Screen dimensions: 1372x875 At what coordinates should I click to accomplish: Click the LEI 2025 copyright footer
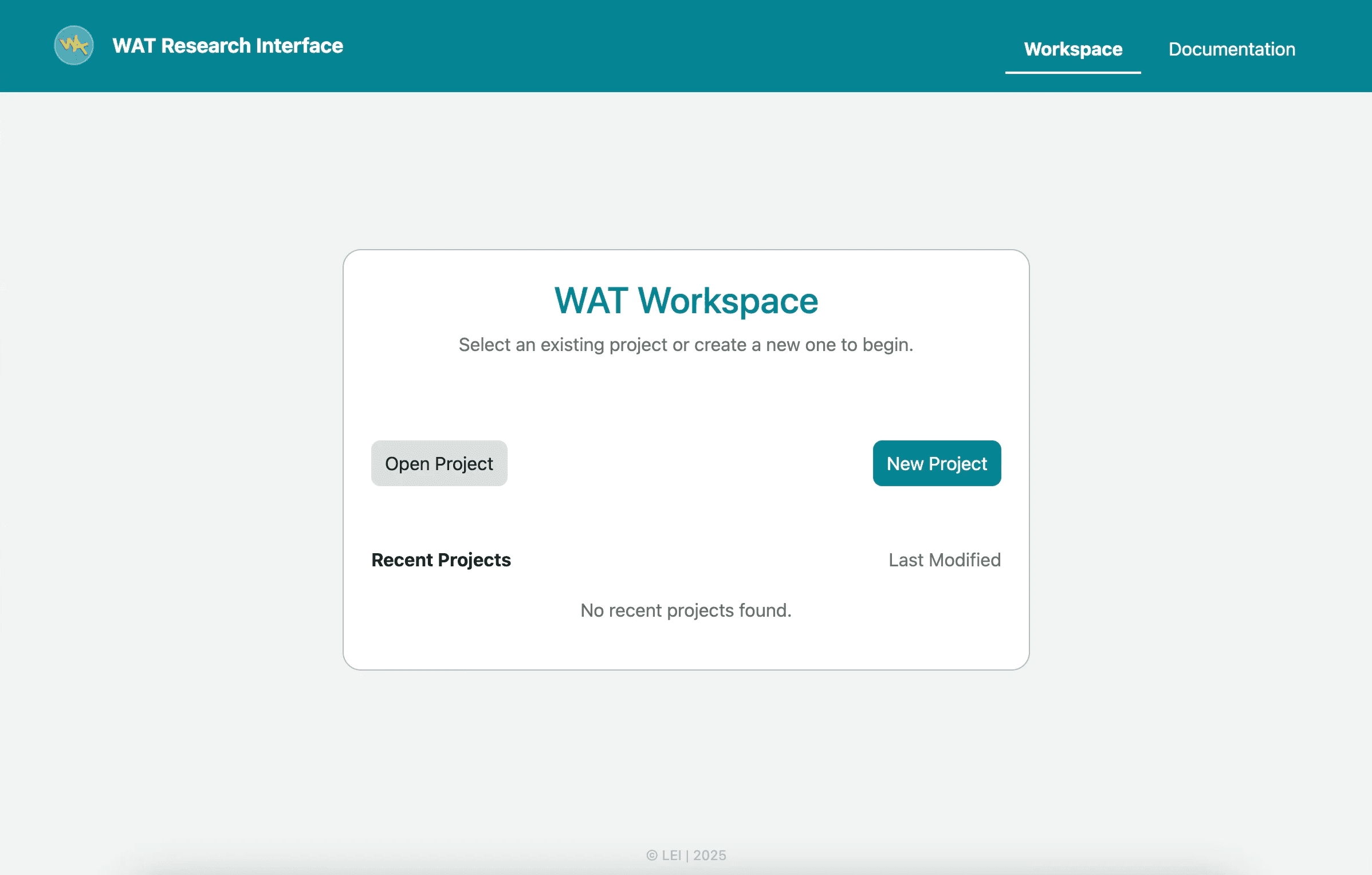(x=686, y=855)
